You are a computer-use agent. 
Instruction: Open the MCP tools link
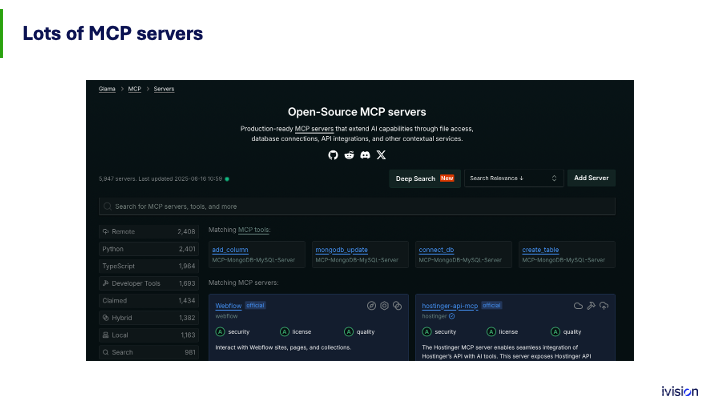[x=254, y=230]
